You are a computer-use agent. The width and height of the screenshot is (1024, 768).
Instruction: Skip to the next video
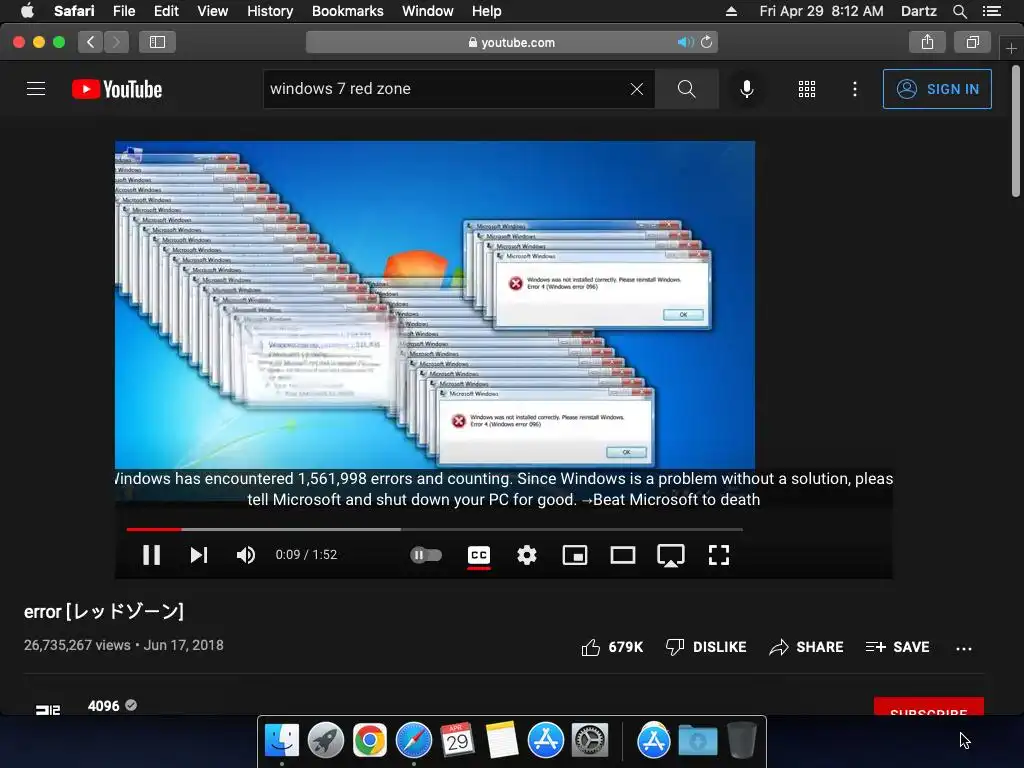click(x=199, y=555)
